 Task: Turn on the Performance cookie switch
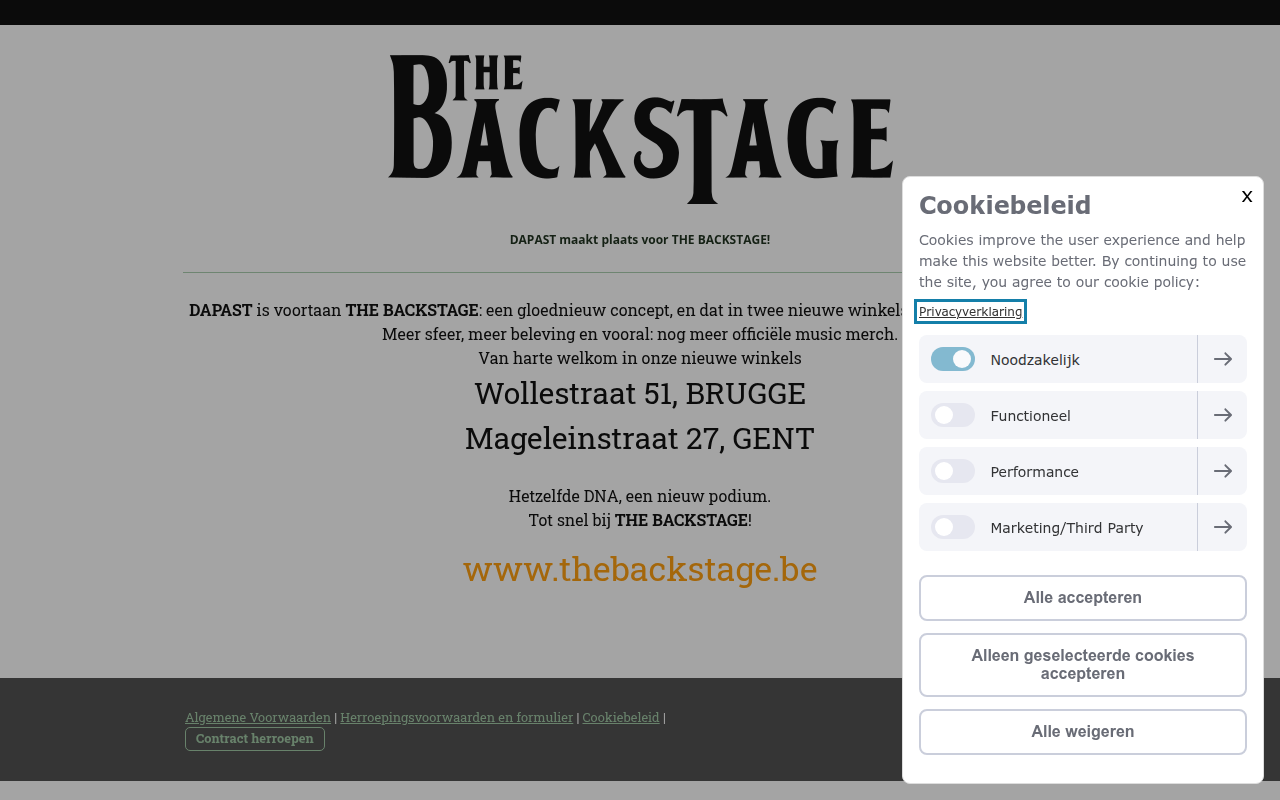coord(953,471)
